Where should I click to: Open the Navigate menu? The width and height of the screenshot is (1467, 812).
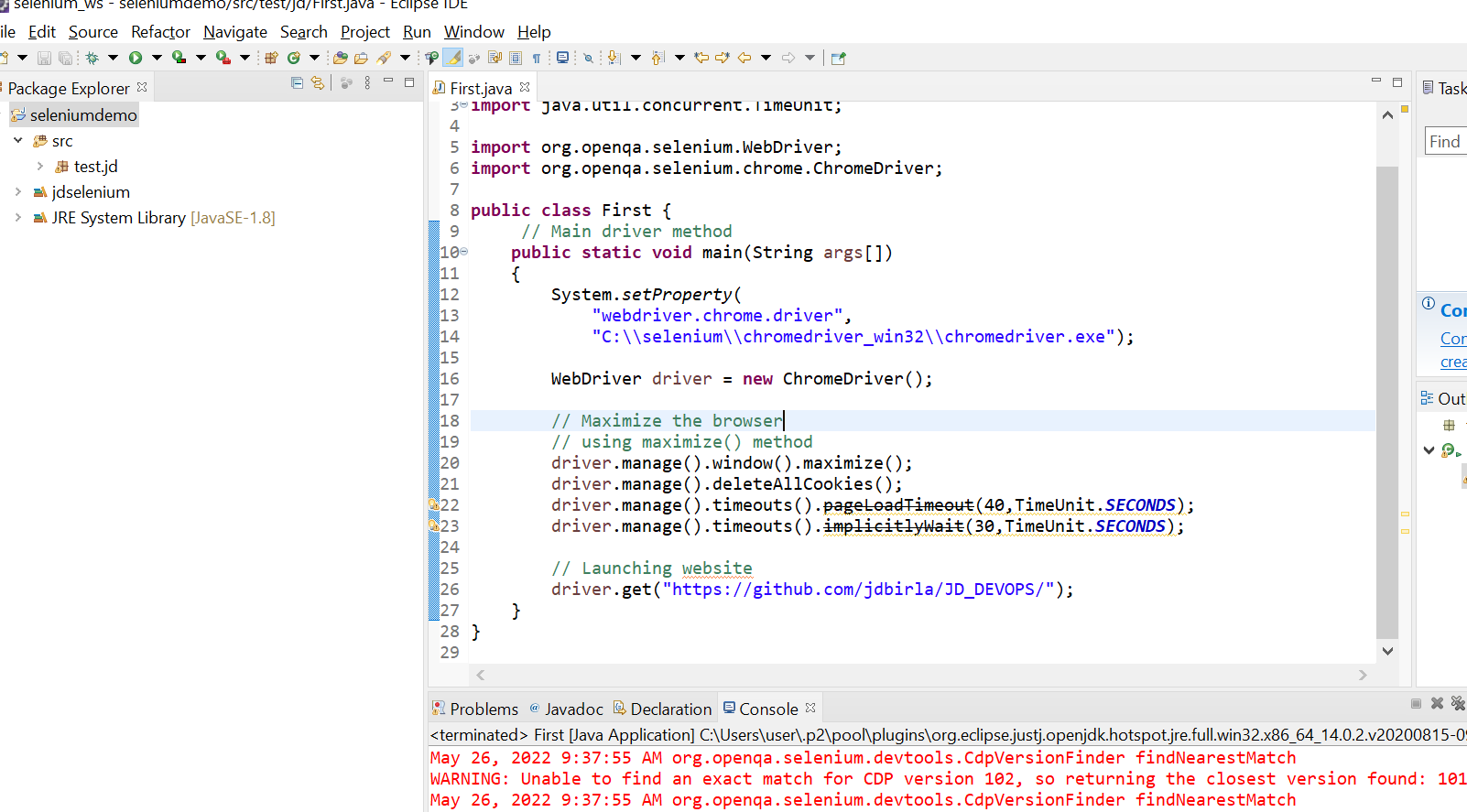pos(235,32)
